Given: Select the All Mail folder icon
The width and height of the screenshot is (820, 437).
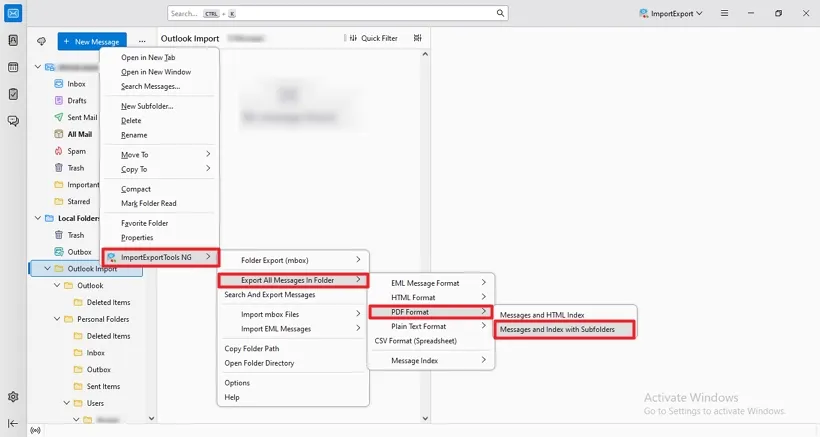Looking at the screenshot, I should click(59, 134).
